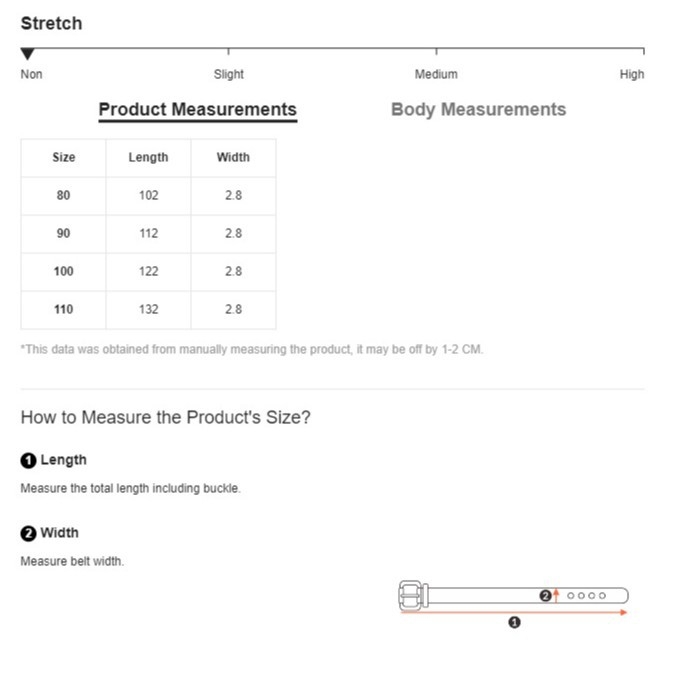Viewport: 679px width, 679px height.
Task: Select the Product Measurements tab
Action: (x=197, y=110)
